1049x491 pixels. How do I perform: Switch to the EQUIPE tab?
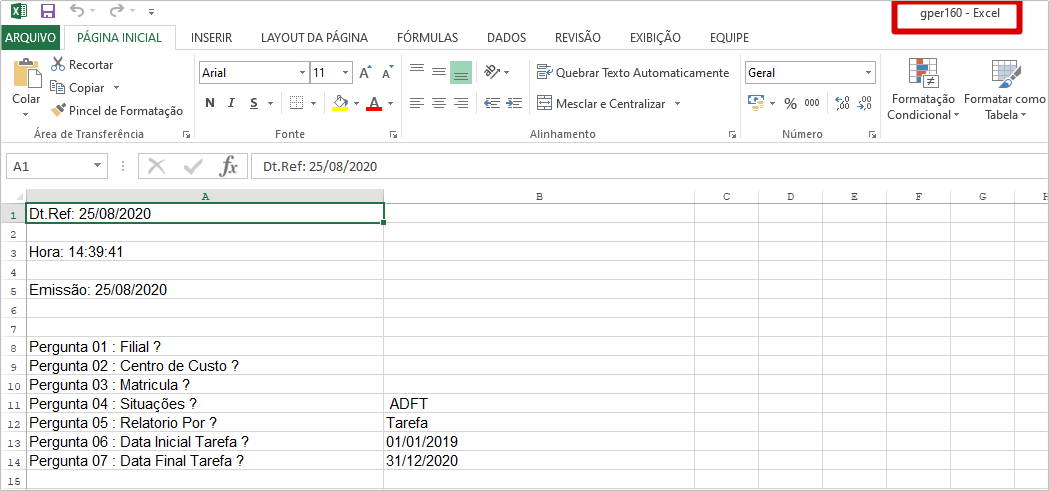click(x=729, y=37)
